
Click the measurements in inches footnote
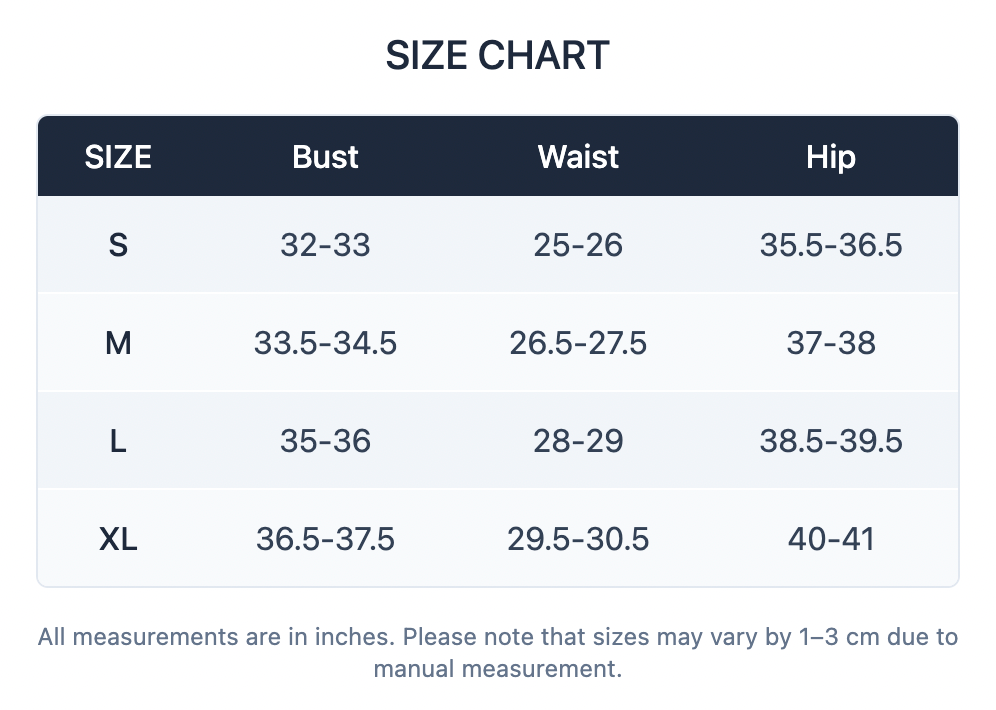pos(497,653)
